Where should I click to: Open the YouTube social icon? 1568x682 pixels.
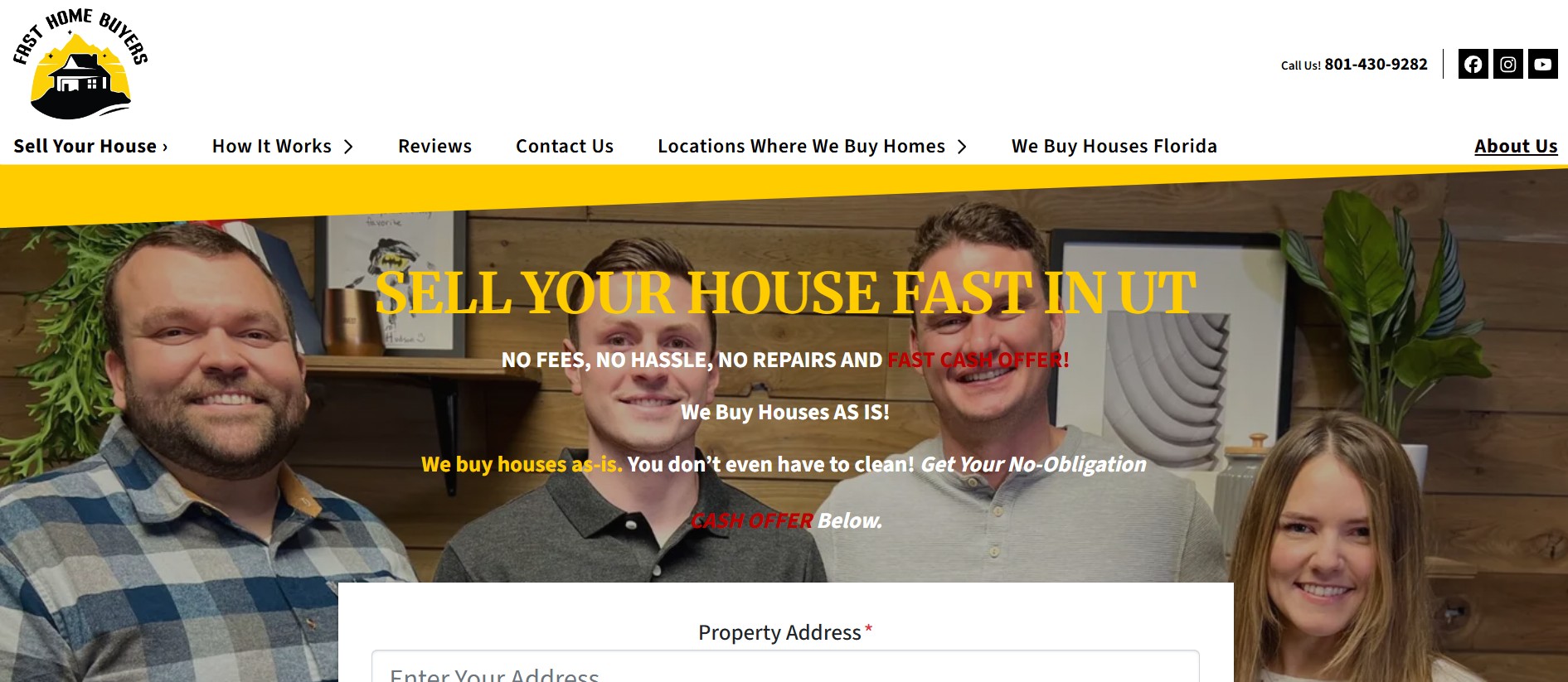(x=1543, y=64)
